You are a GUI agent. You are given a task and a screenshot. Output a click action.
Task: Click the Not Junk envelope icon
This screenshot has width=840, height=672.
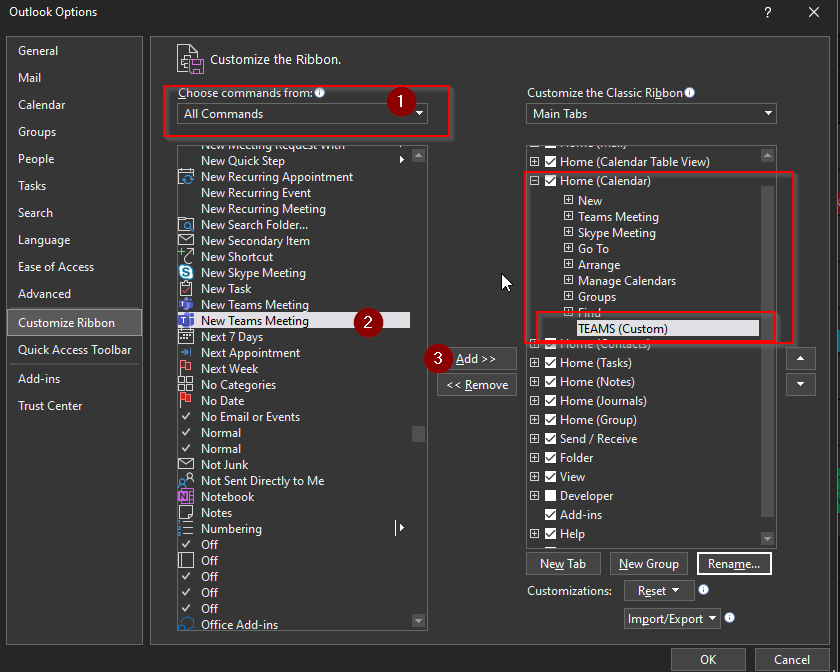point(186,464)
